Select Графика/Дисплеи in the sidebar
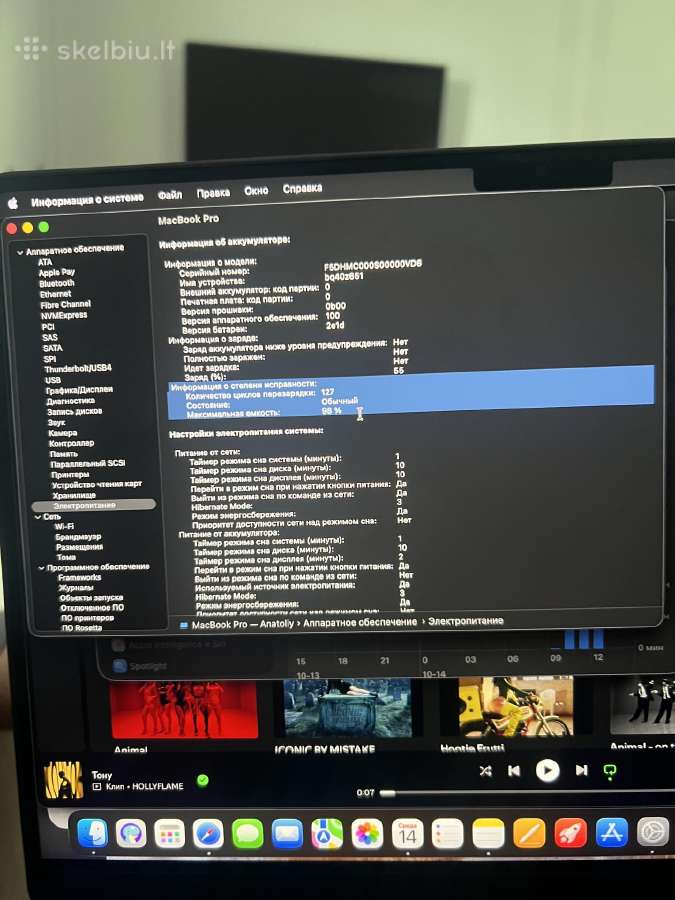 79,390
